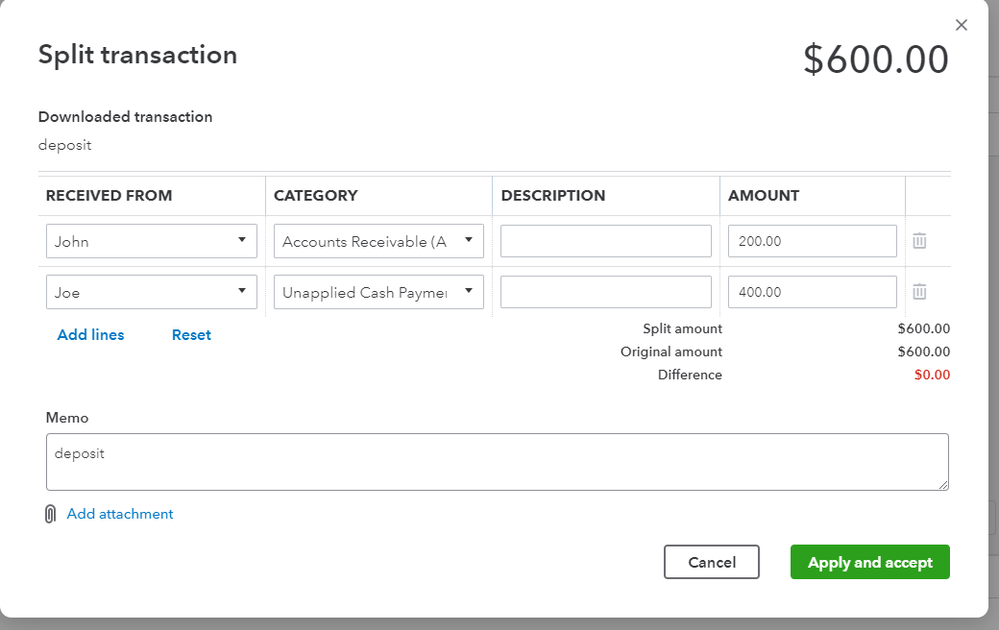Click the 200.00 amount field
Image resolution: width=999 pixels, height=630 pixels.
(812, 241)
